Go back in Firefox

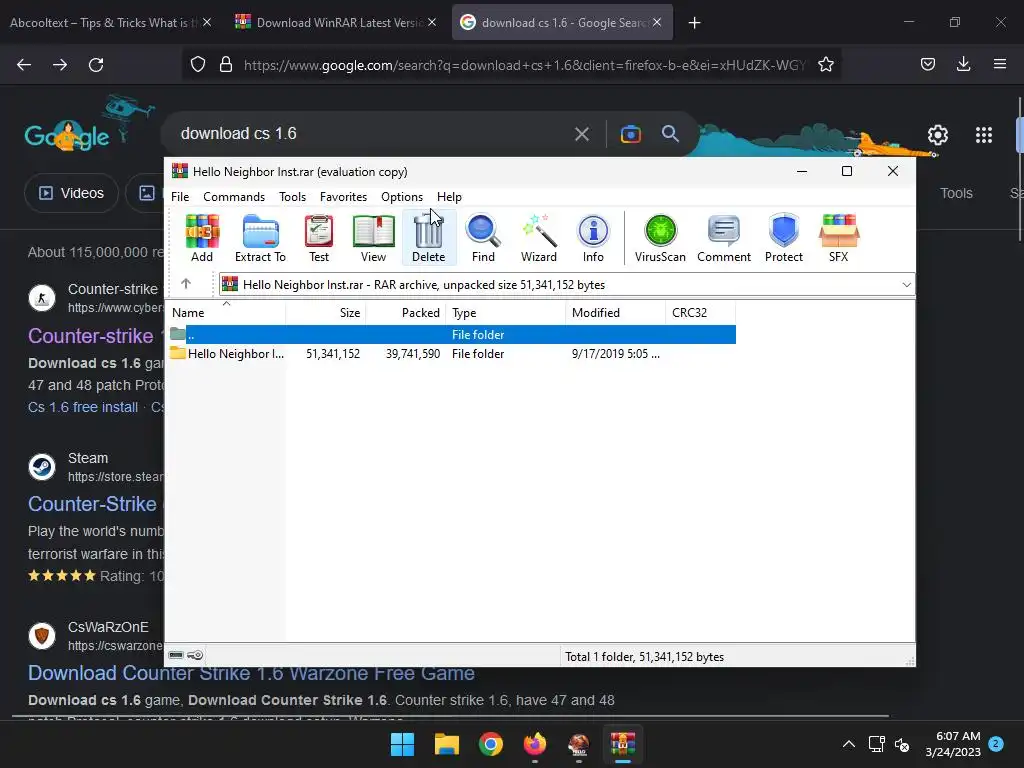pos(24,64)
